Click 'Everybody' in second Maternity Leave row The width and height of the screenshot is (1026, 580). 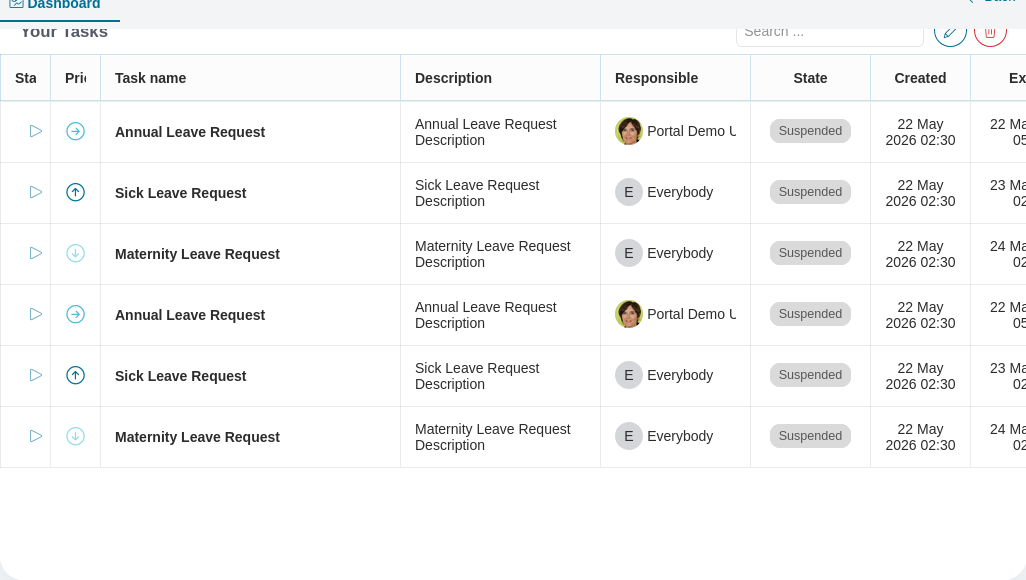(680, 436)
